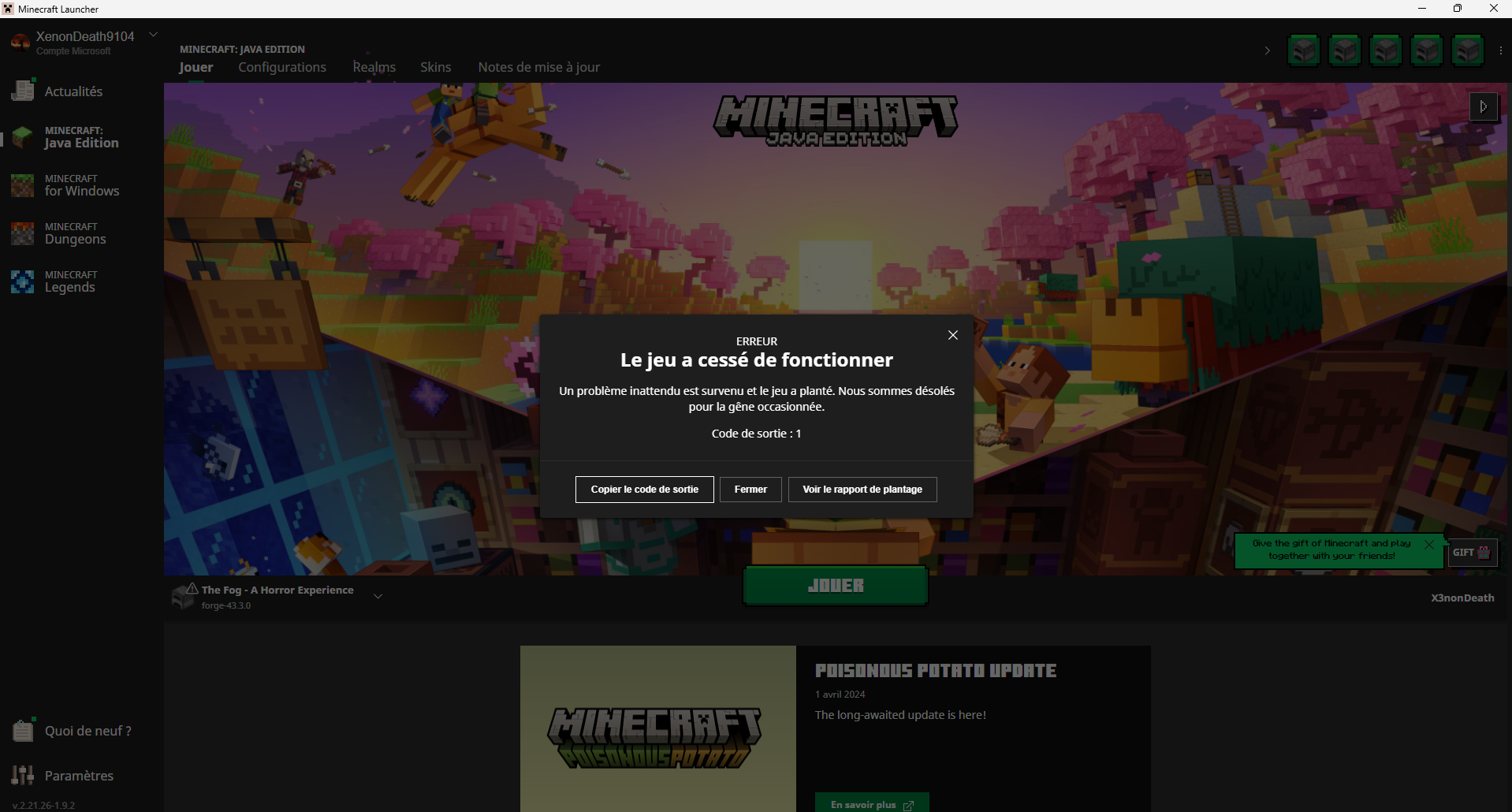1512x812 pixels.
Task: Click the fourth block icon in top-right row
Action: coord(1427,50)
